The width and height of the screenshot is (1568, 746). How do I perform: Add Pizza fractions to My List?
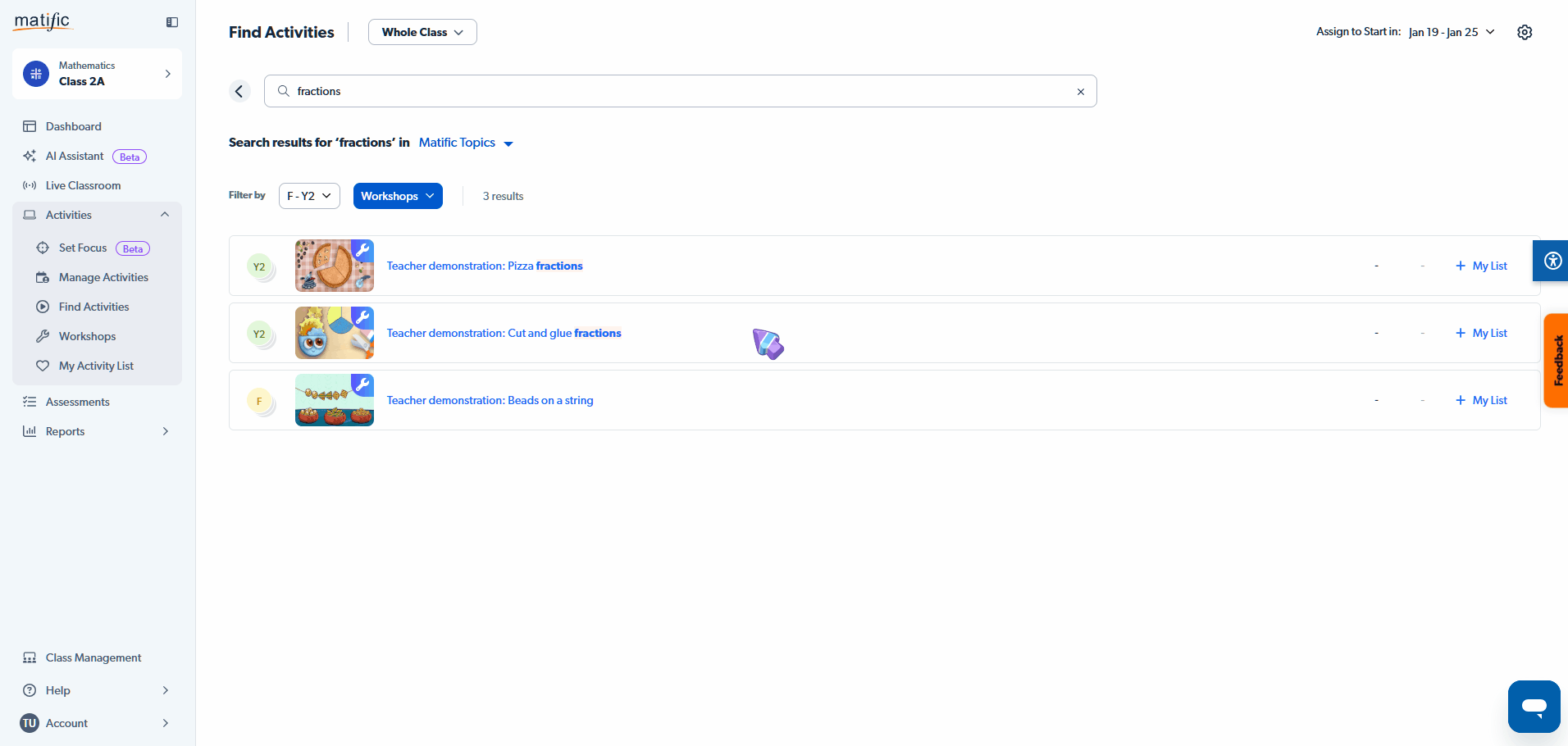(x=1481, y=266)
